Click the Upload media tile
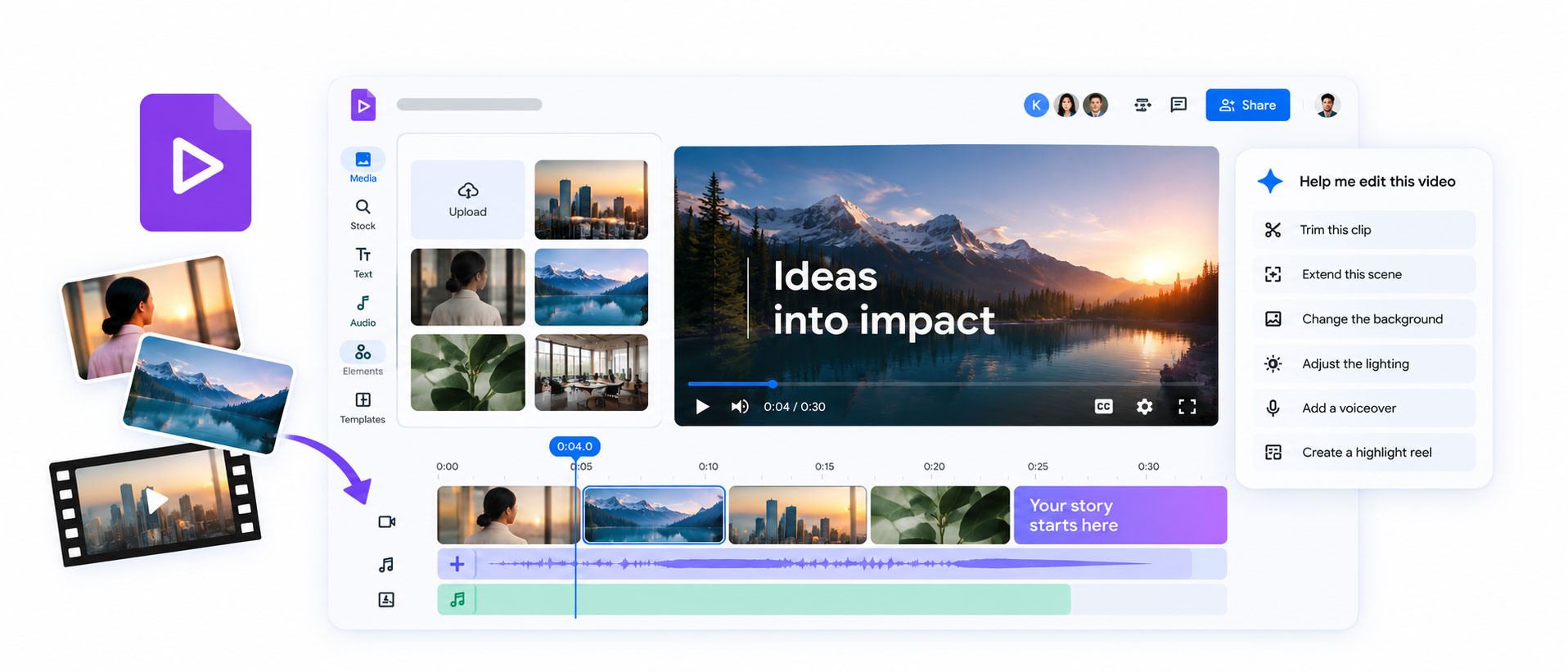 pos(467,200)
